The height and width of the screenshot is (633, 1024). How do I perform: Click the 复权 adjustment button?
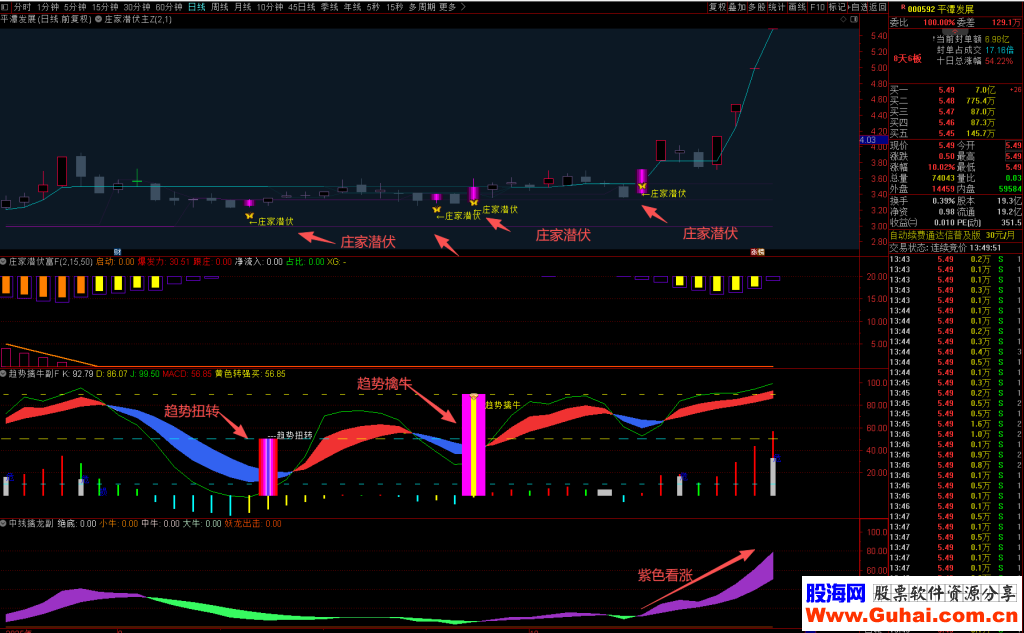717,6
